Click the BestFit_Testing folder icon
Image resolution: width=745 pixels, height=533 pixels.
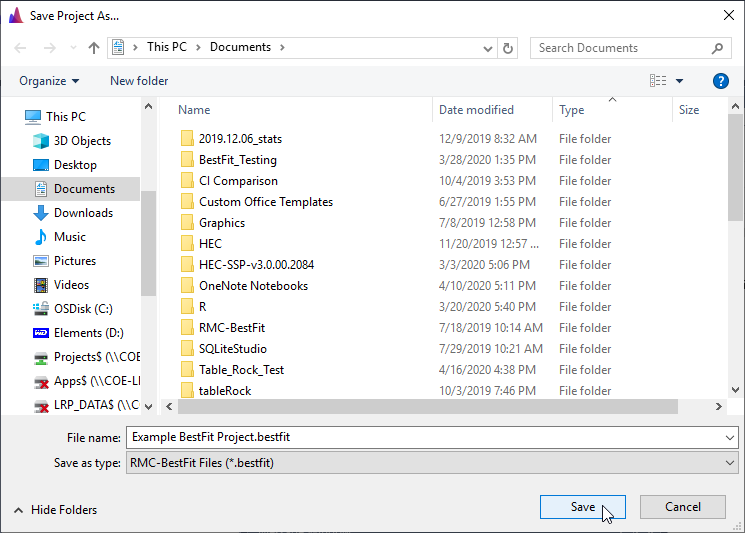(x=187, y=160)
